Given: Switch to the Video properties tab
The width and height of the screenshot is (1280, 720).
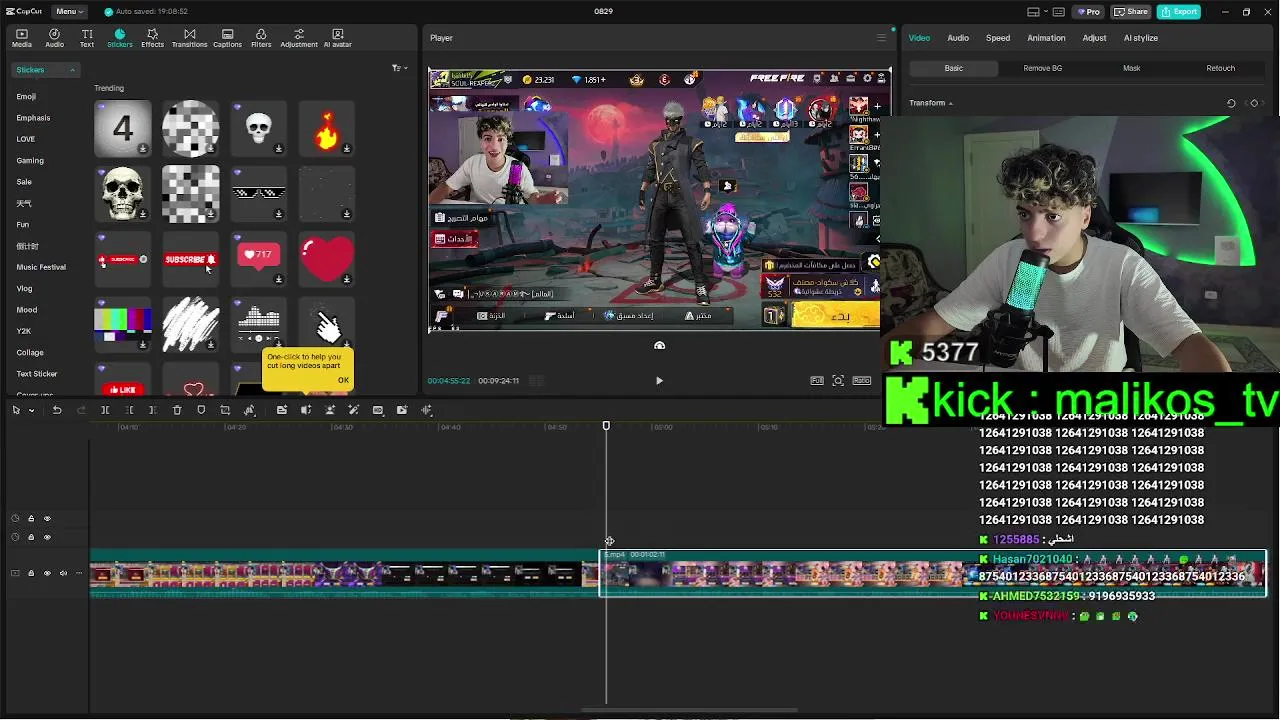Looking at the screenshot, I should click(x=919, y=38).
